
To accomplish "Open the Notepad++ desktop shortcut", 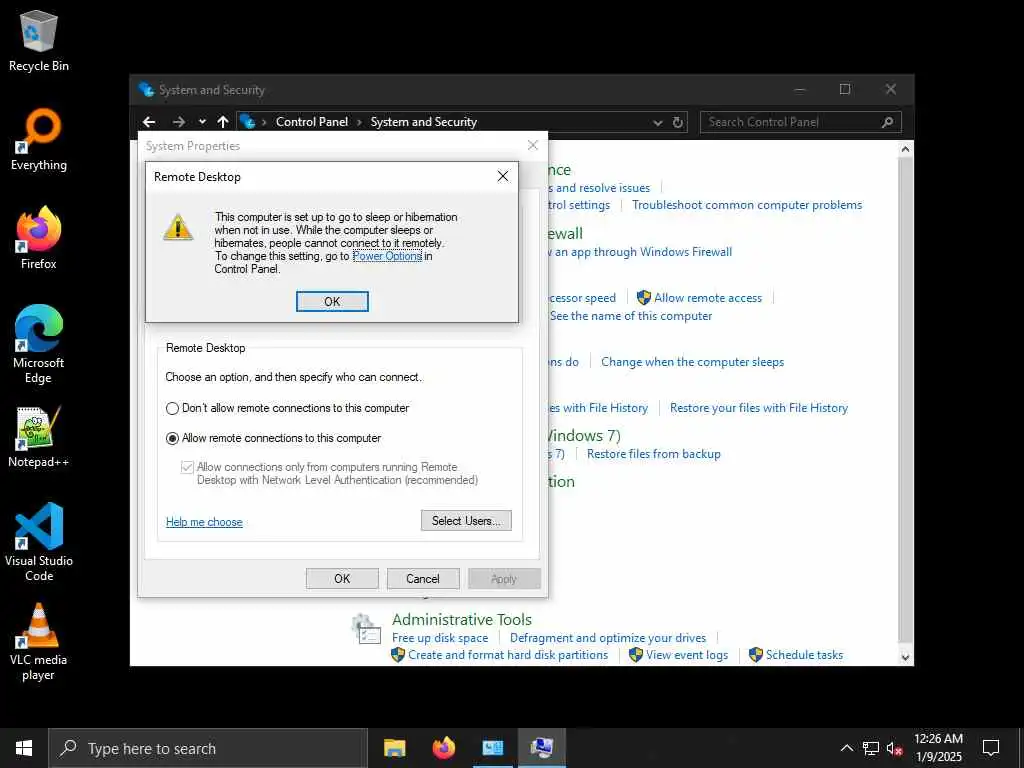I will (x=39, y=437).
